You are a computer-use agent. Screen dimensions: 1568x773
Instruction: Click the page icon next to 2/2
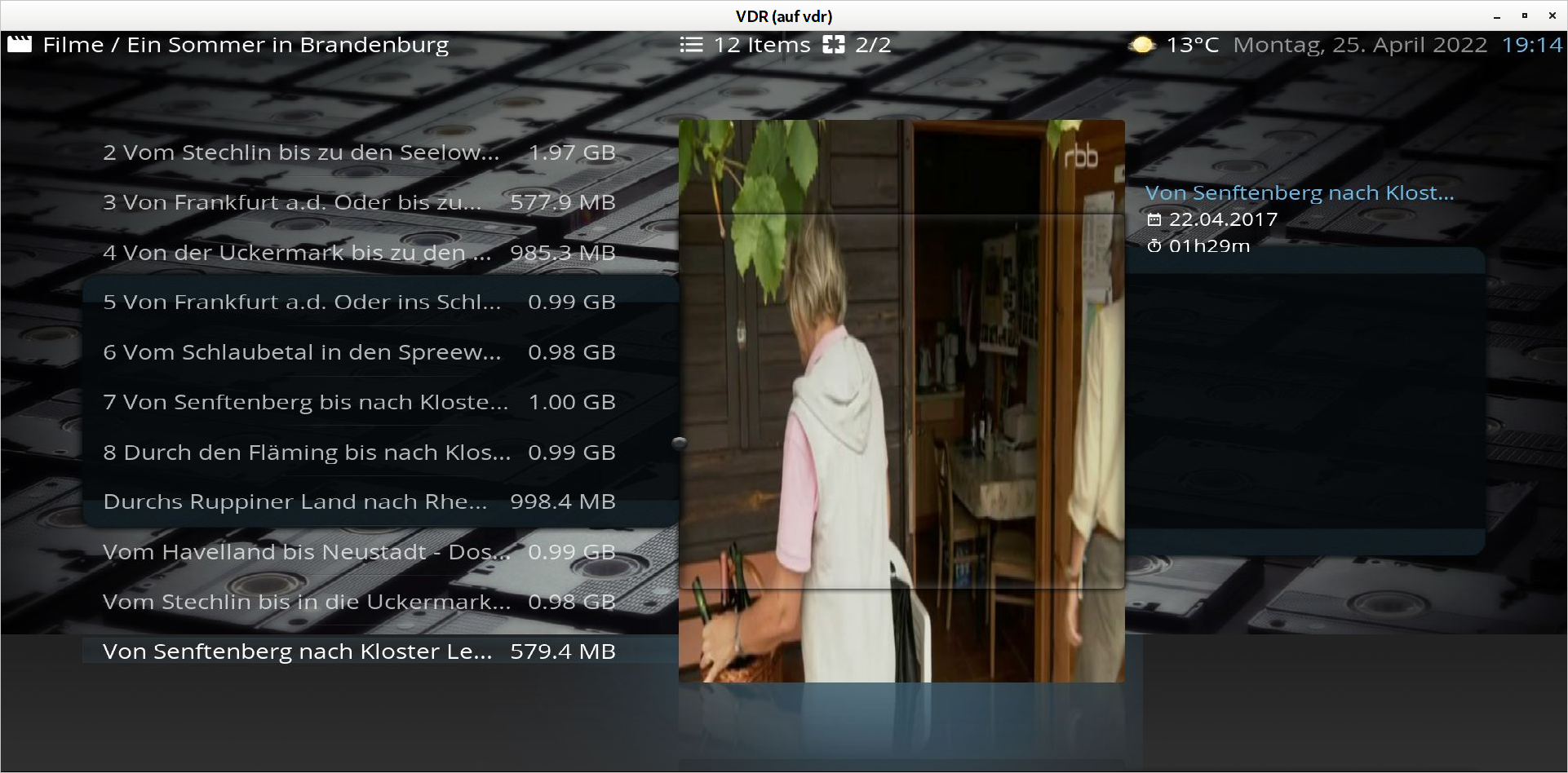pyautogui.click(x=834, y=45)
